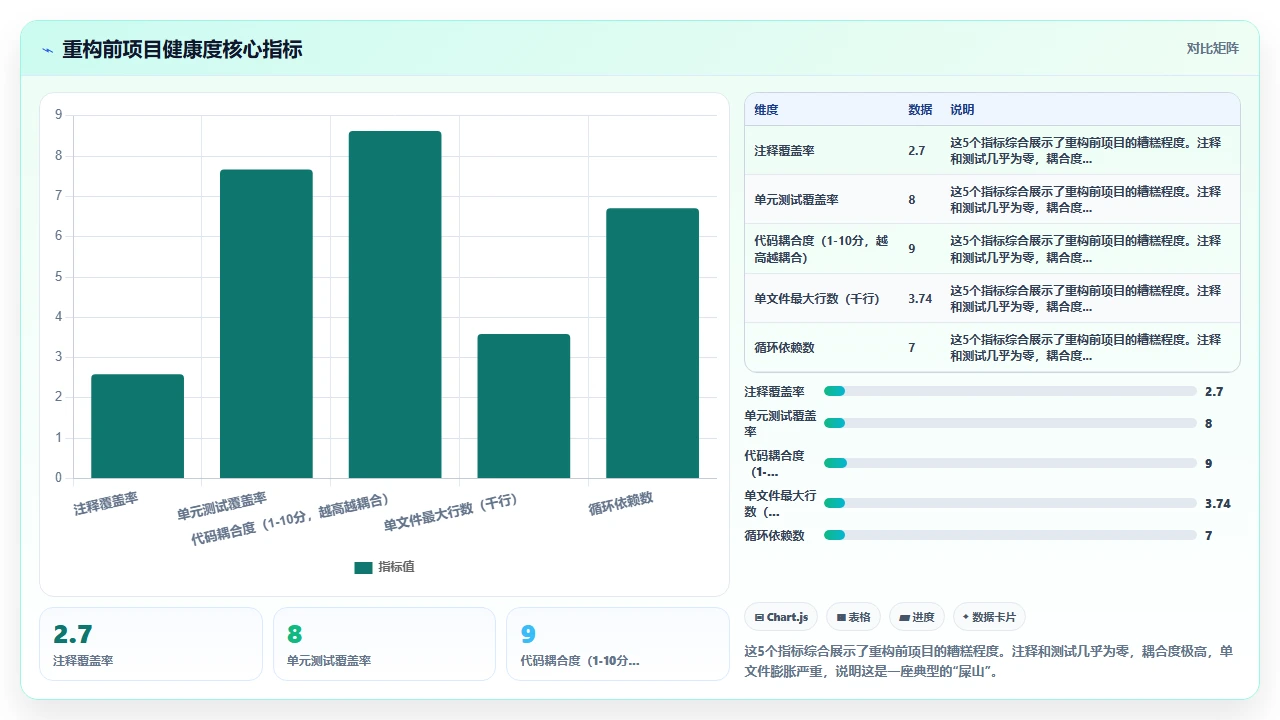Click the 说明 description in the 注释覆盖率 row
1280x720 pixels.
tap(1085, 151)
